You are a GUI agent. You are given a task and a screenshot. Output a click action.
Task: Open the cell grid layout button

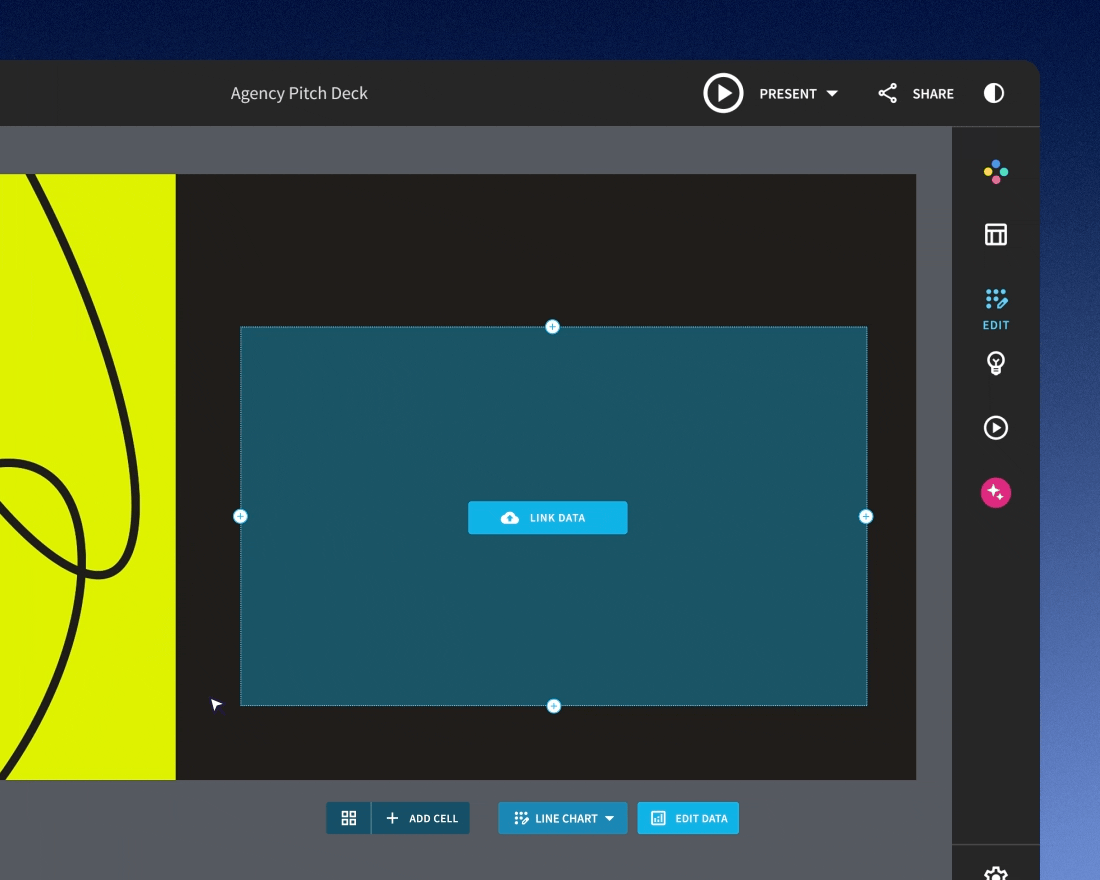coord(349,818)
